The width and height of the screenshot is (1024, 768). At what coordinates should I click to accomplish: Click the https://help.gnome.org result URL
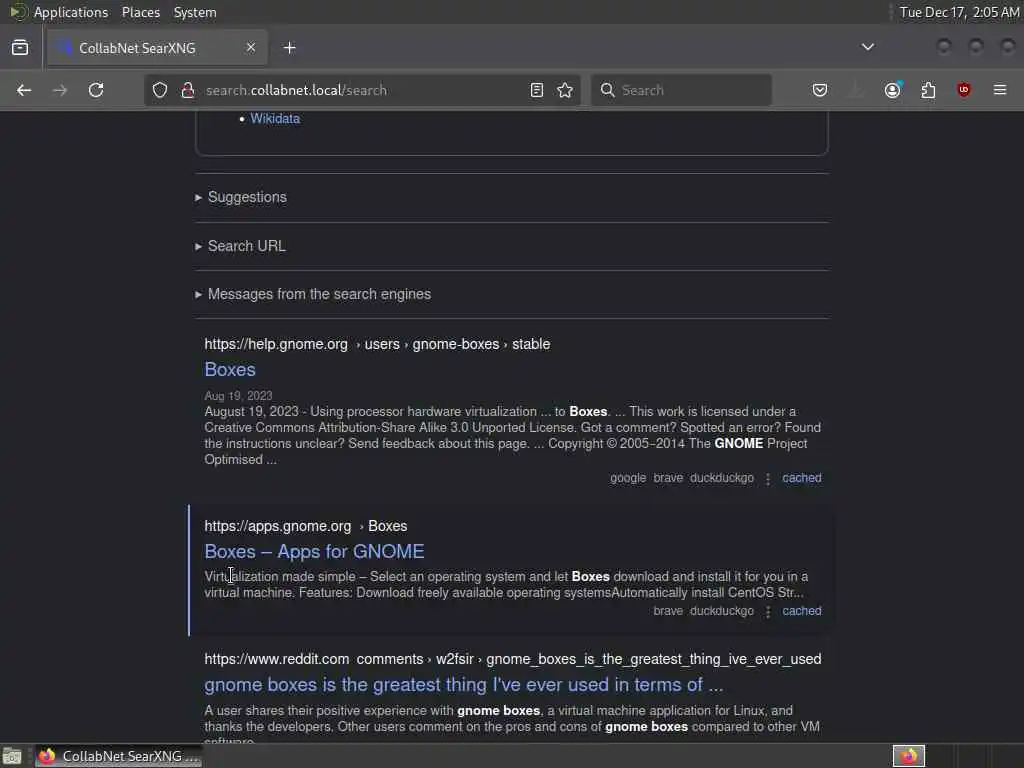276,344
